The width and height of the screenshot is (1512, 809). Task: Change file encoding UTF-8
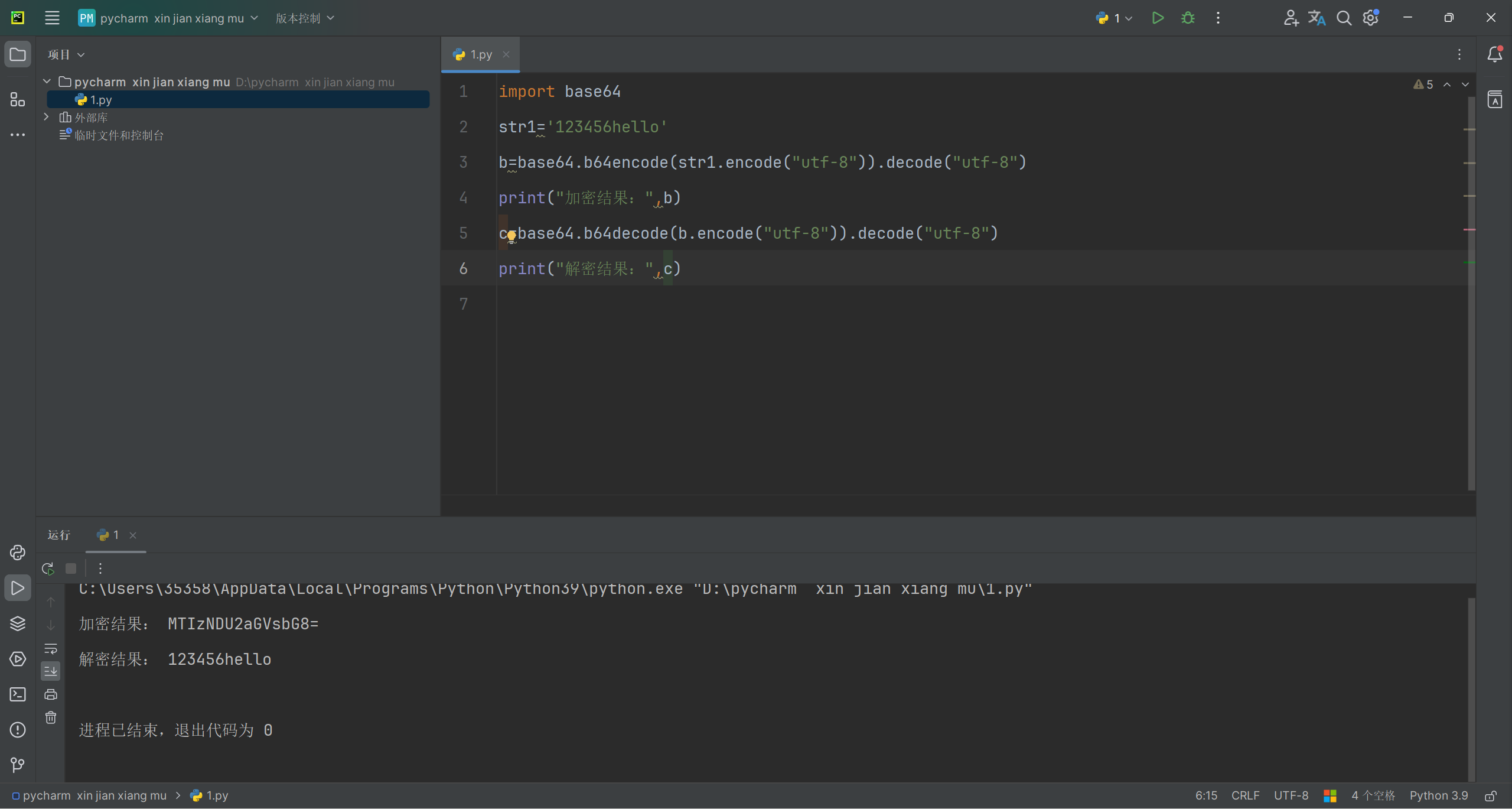point(1291,795)
